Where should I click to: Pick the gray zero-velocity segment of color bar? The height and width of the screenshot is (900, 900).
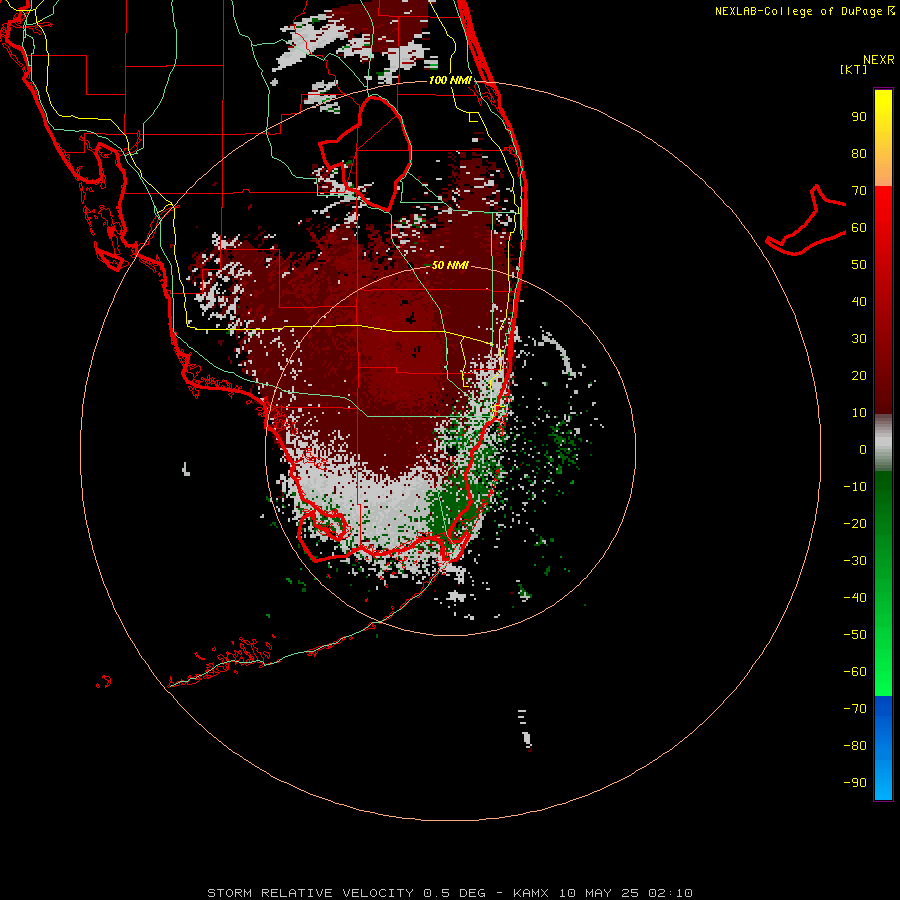883,443
